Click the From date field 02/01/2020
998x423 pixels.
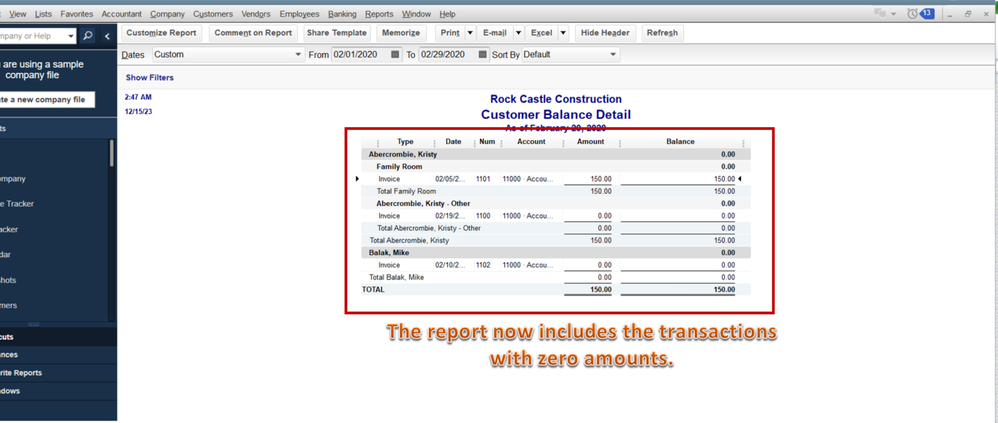click(360, 55)
